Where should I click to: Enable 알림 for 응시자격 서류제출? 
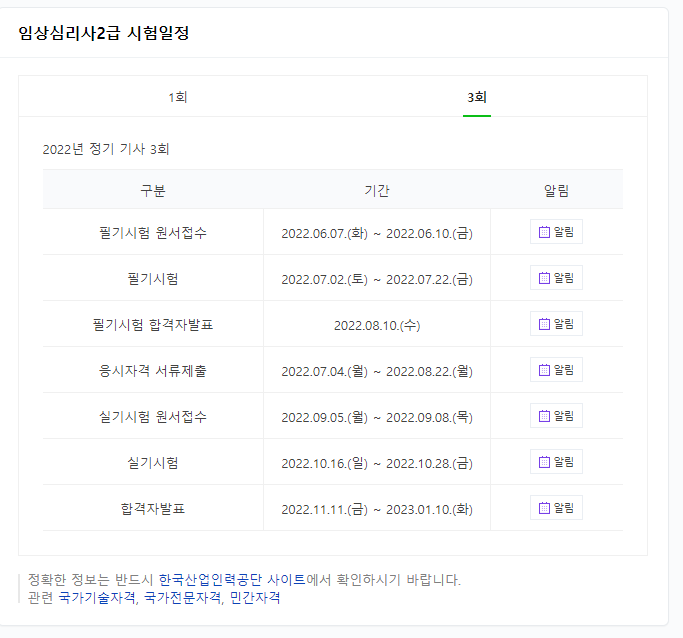(x=556, y=370)
